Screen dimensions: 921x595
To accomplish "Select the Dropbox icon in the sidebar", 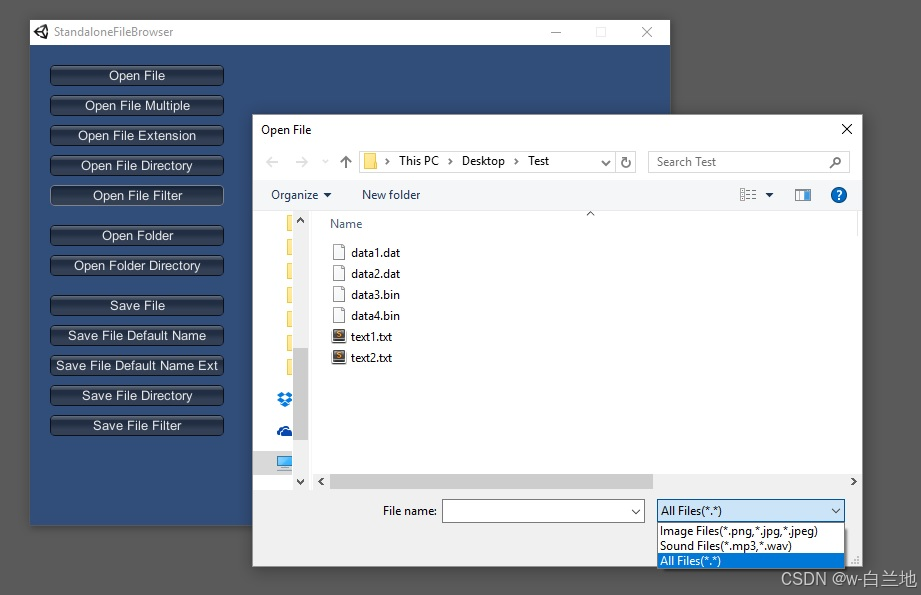I will pyautogui.click(x=284, y=397).
